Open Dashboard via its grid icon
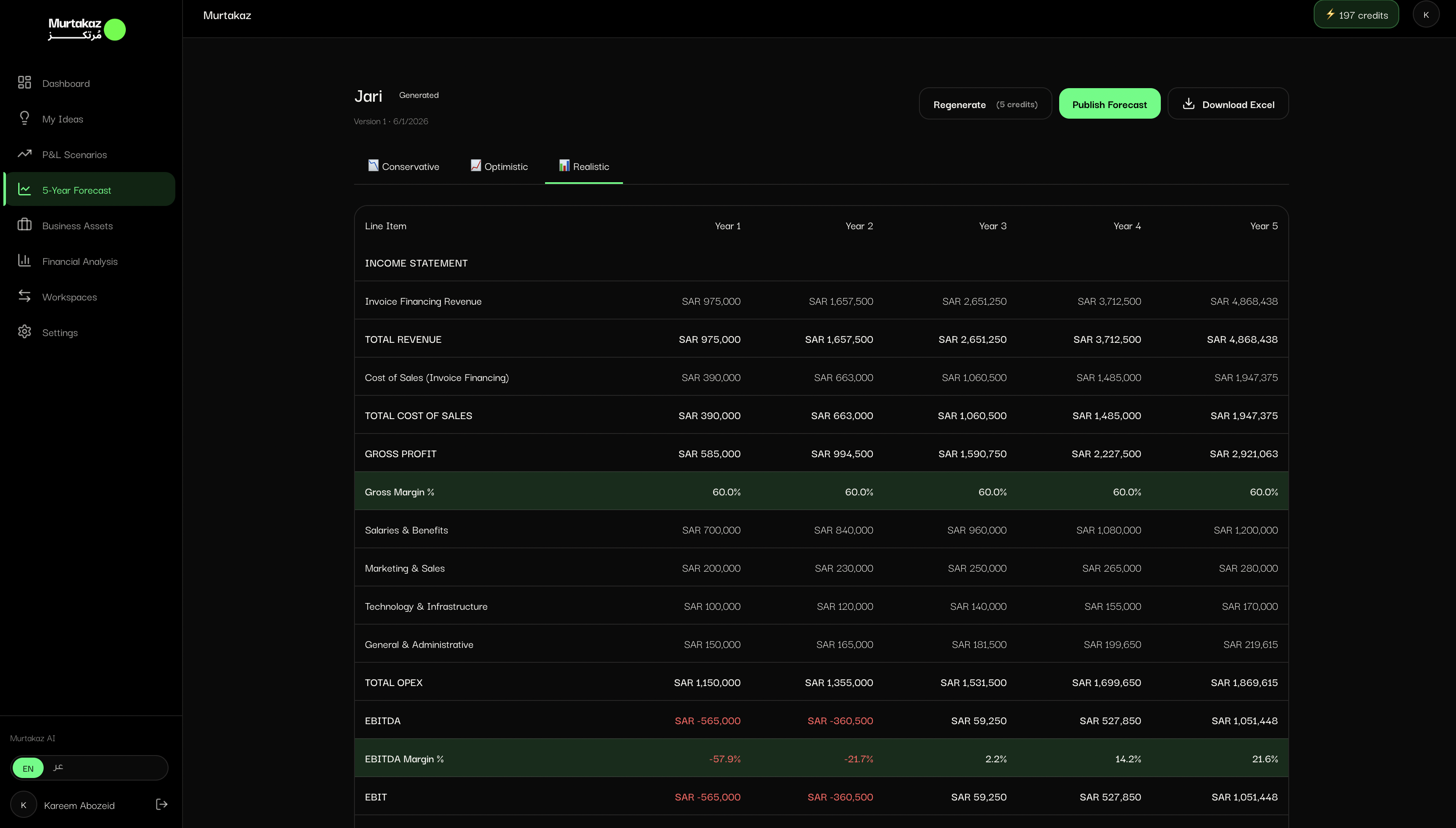 25,83
